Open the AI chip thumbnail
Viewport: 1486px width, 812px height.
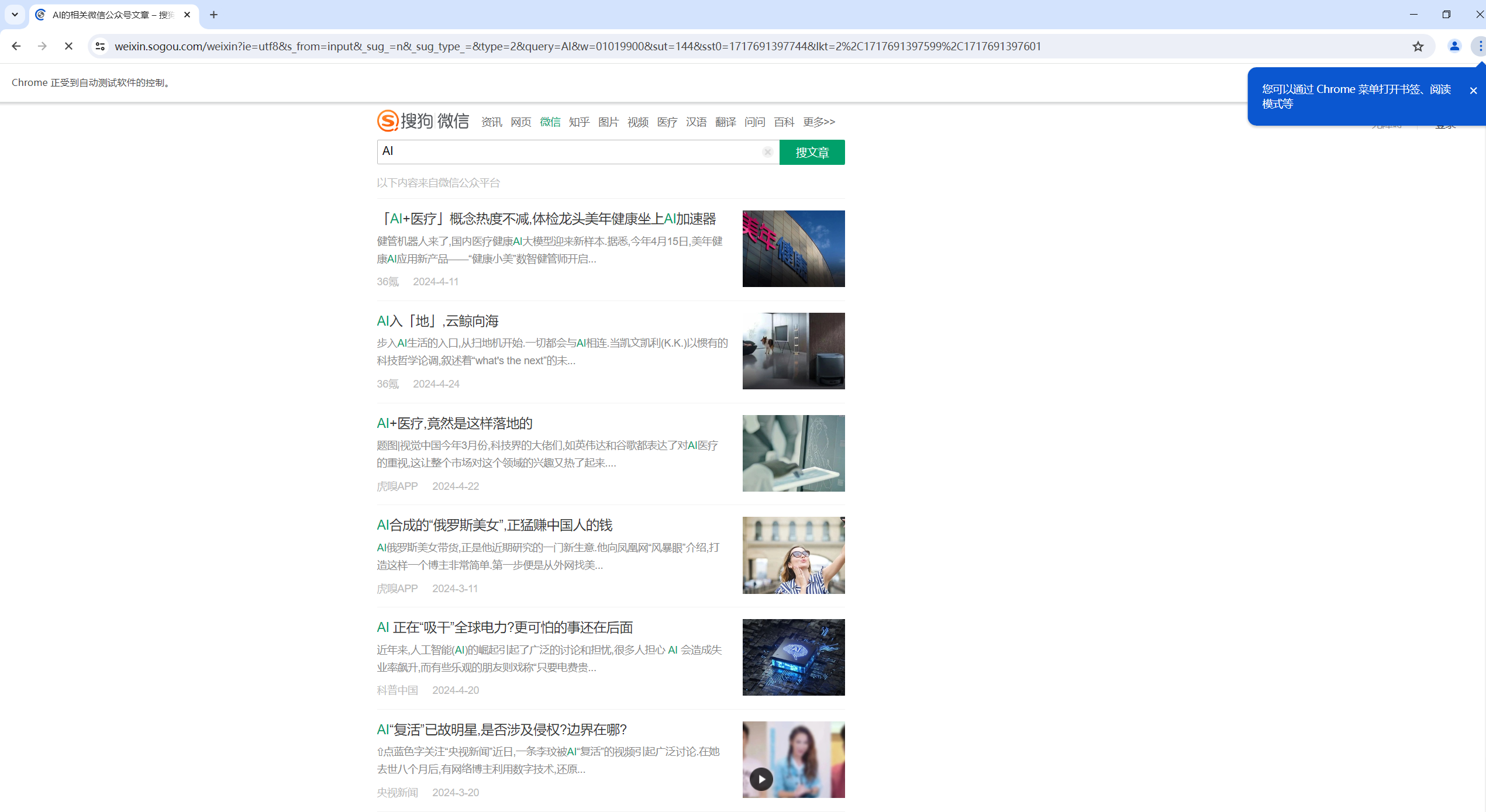(x=794, y=657)
